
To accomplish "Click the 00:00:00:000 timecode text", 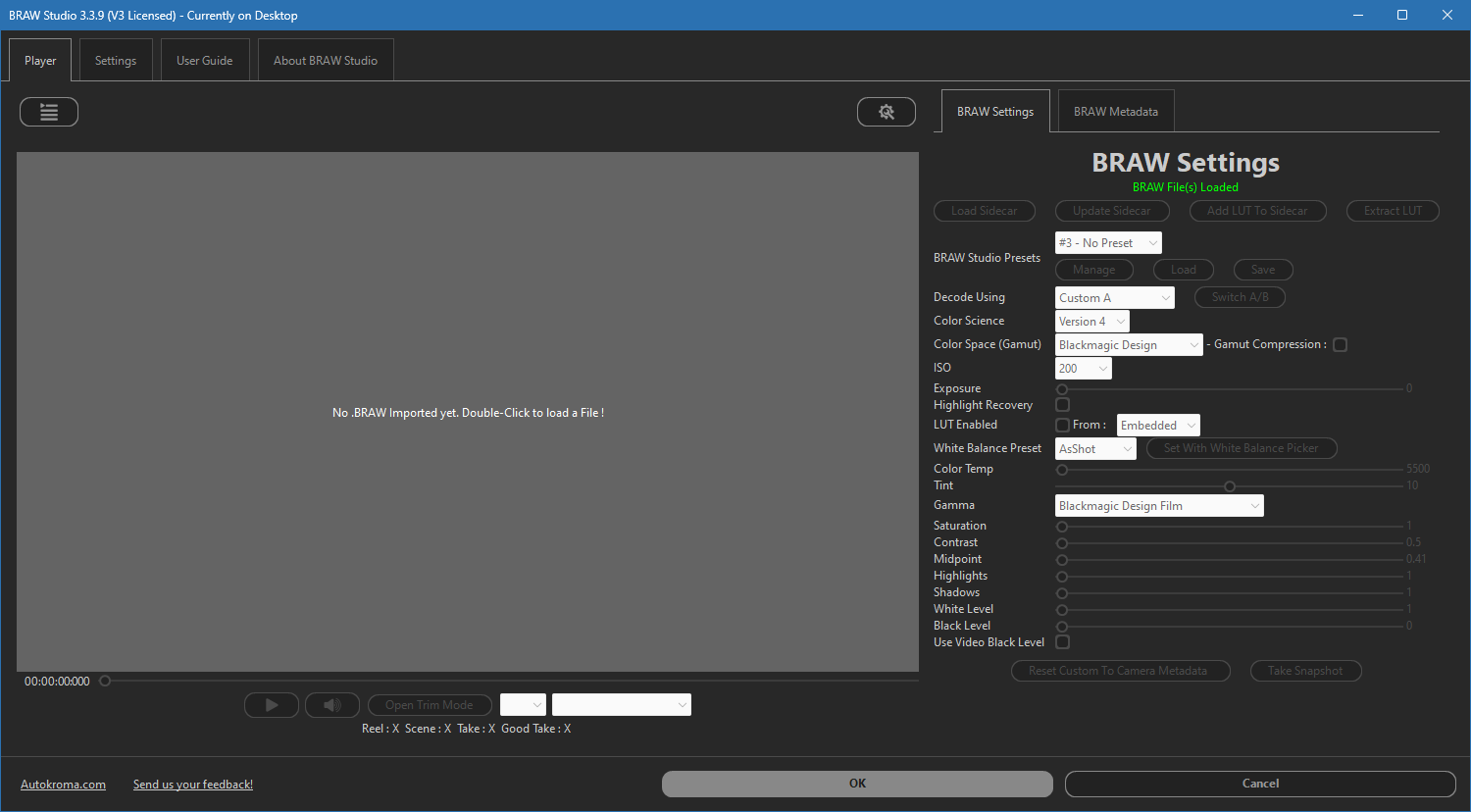I will point(57,682).
